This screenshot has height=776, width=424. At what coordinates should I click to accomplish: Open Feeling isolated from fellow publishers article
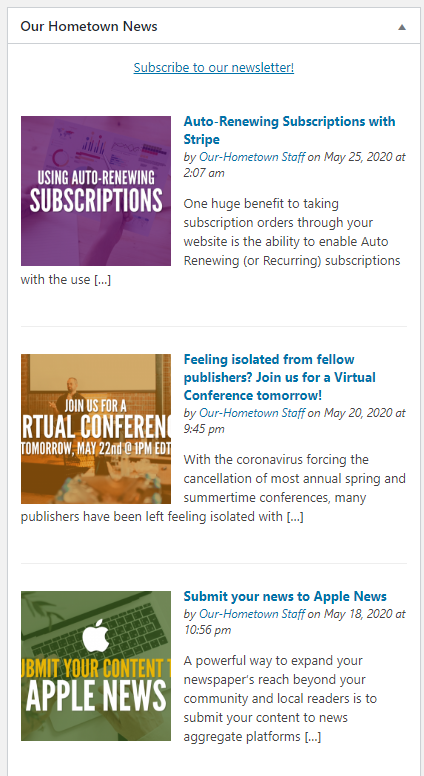coord(280,377)
